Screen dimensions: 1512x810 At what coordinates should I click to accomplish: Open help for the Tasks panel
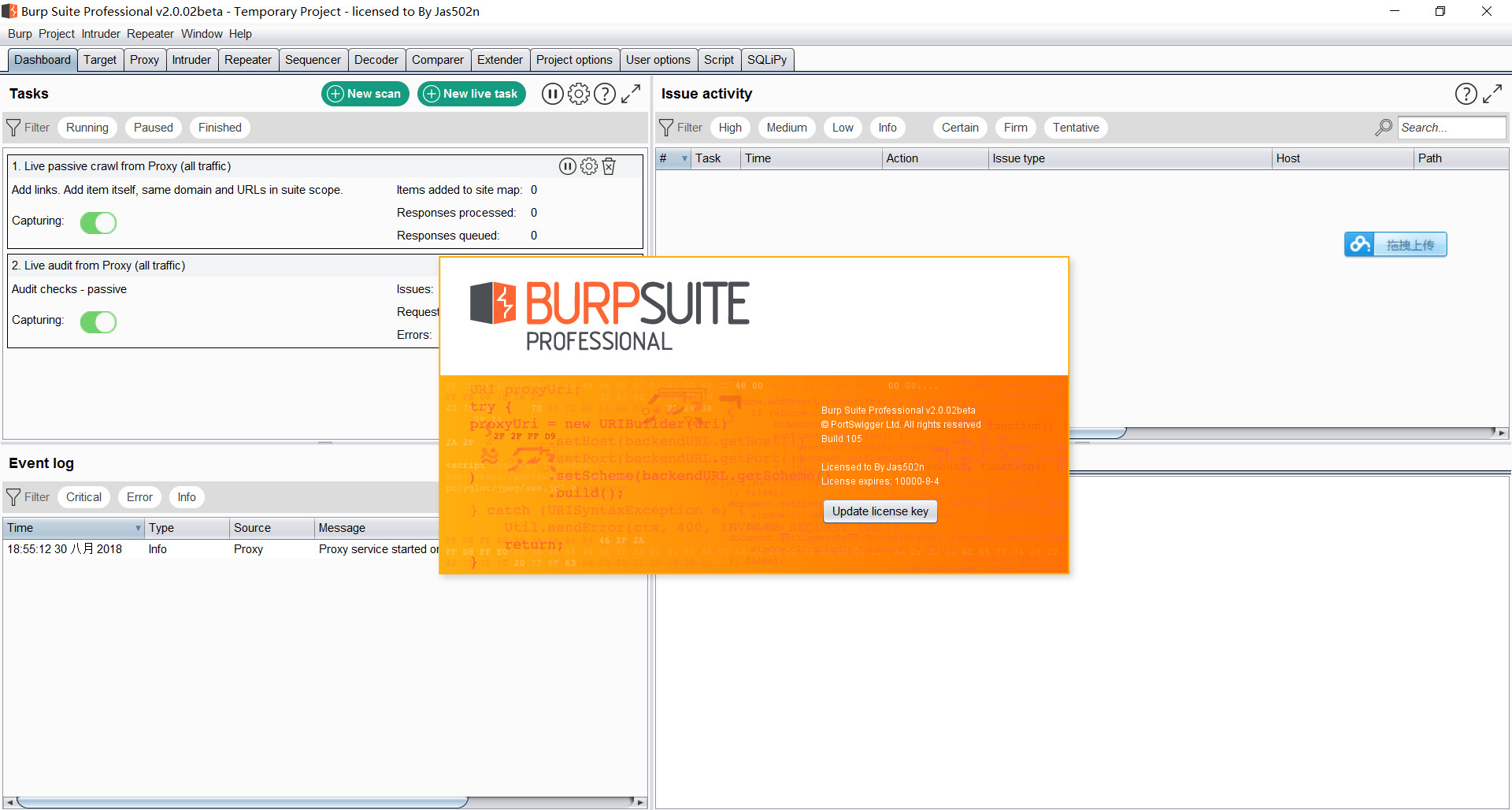coord(605,94)
